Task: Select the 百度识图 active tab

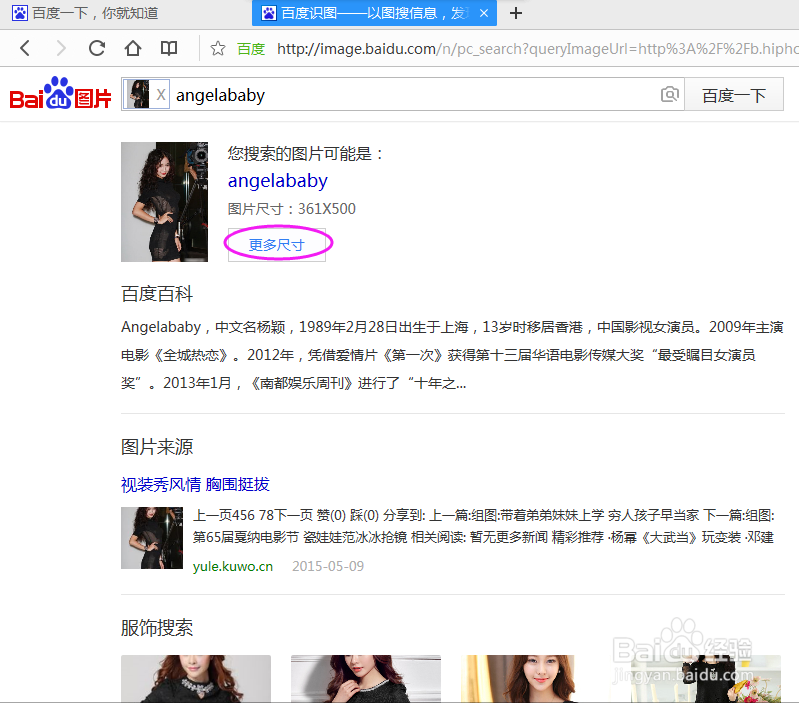Action: tap(374, 13)
